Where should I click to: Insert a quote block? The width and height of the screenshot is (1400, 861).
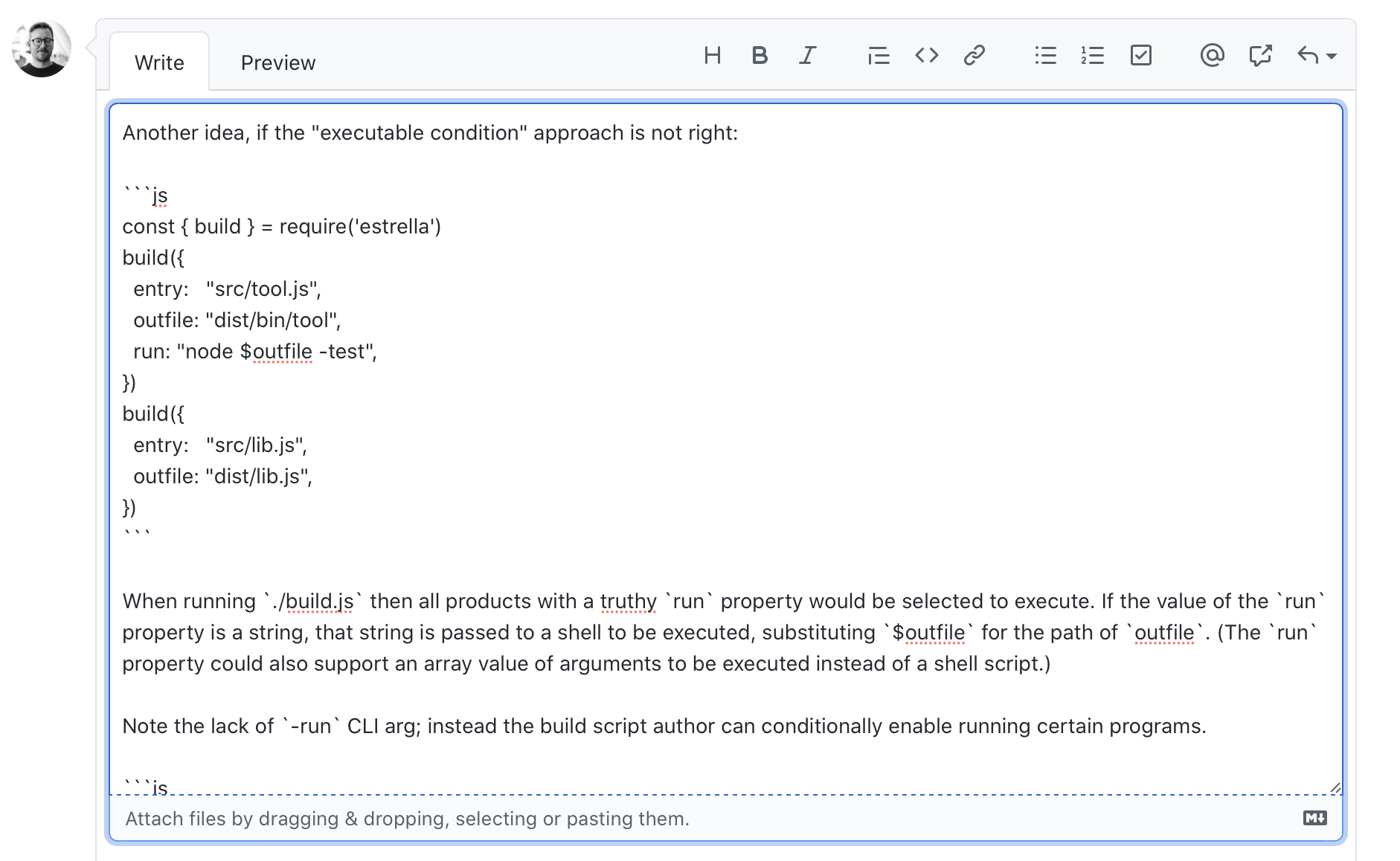click(879, 55)
